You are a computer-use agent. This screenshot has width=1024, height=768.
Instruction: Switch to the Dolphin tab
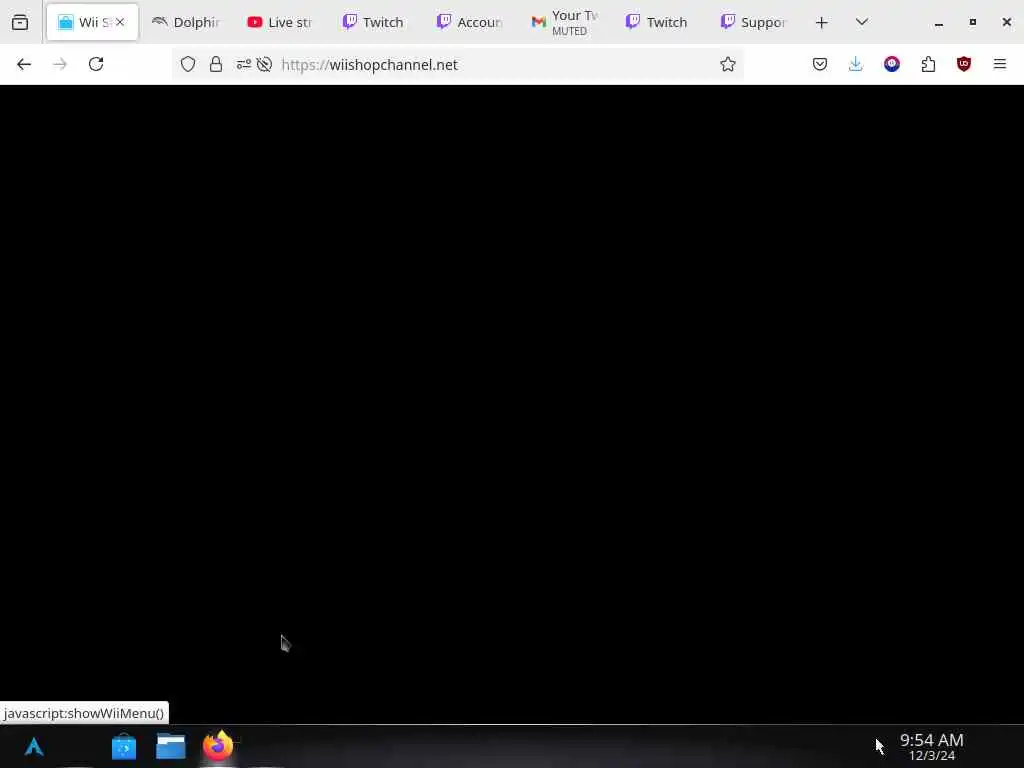(186, 22)
